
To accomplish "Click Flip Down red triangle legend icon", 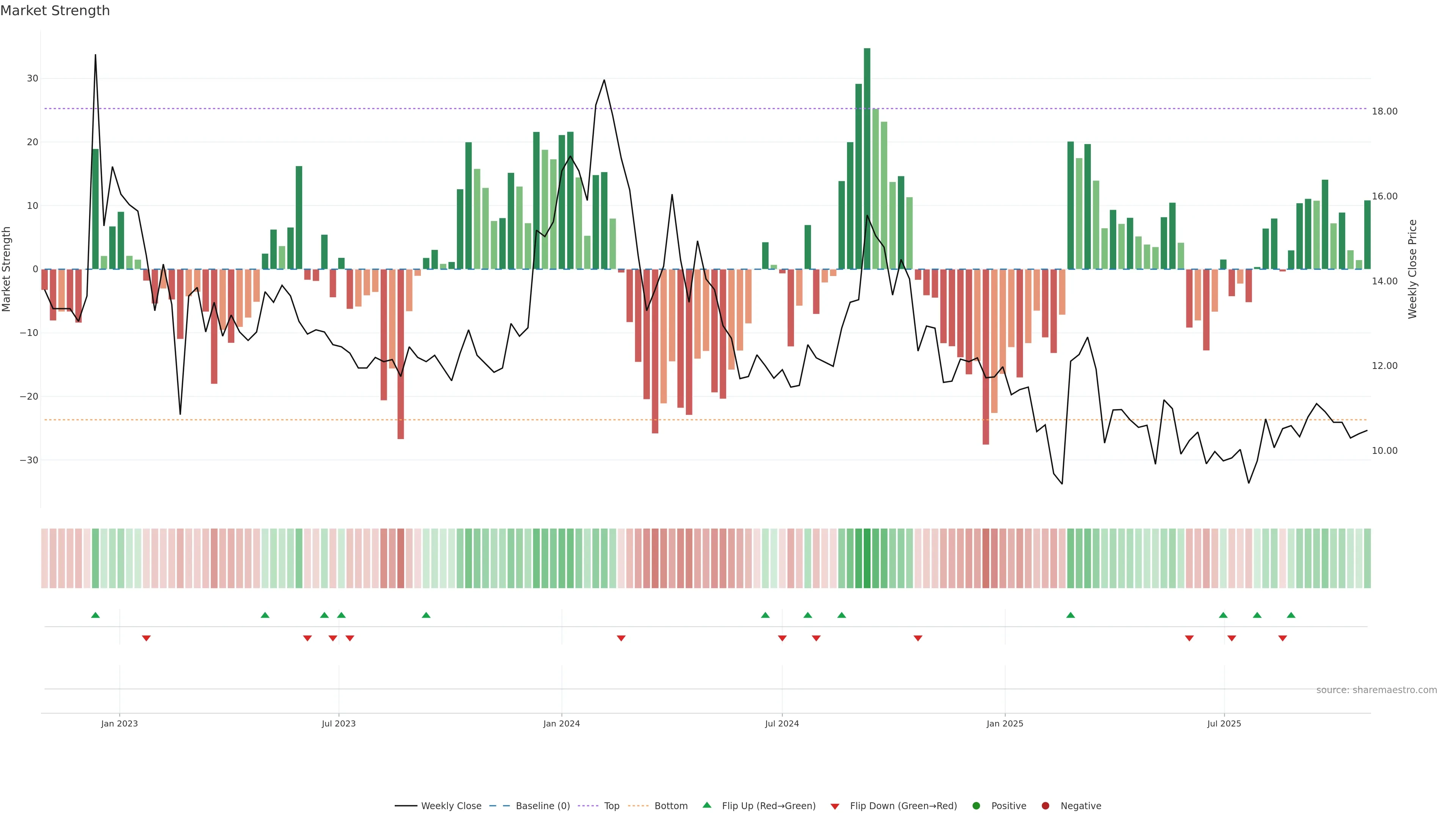I will (x=835, y=806).
